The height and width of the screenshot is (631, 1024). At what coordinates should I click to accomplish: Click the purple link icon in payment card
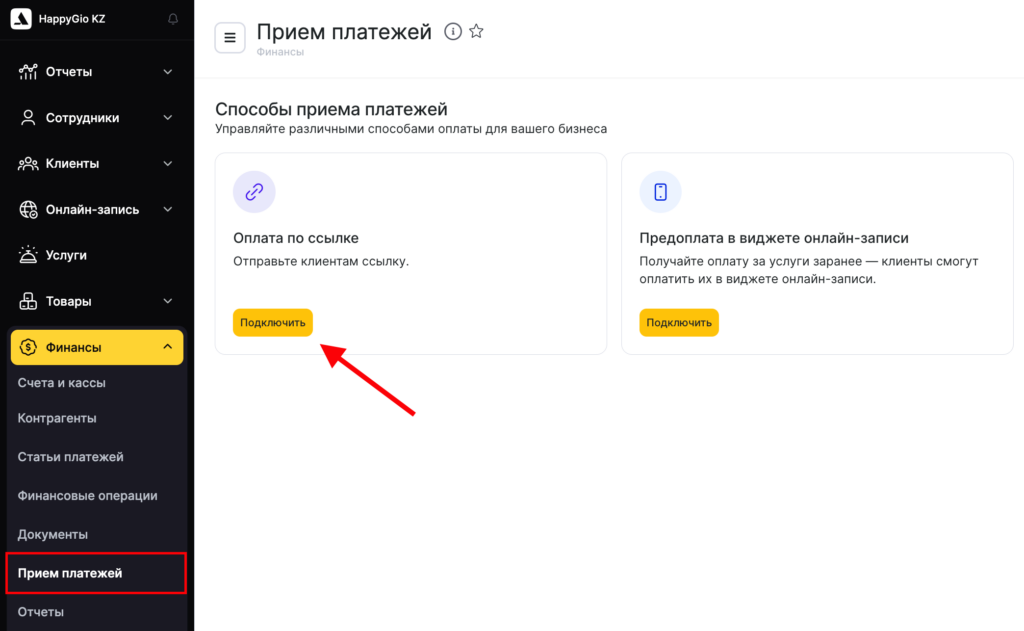click(x=254, y=192)
